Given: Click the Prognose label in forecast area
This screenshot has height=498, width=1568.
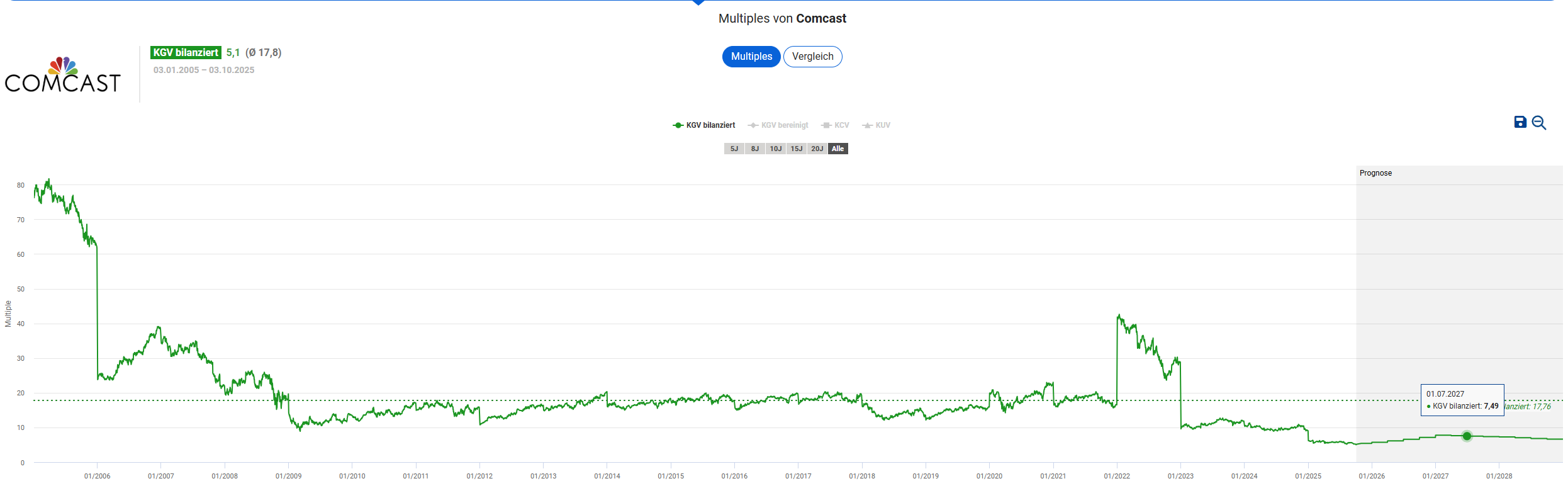Looking at the screenshot, I should tap(1375, 173).
